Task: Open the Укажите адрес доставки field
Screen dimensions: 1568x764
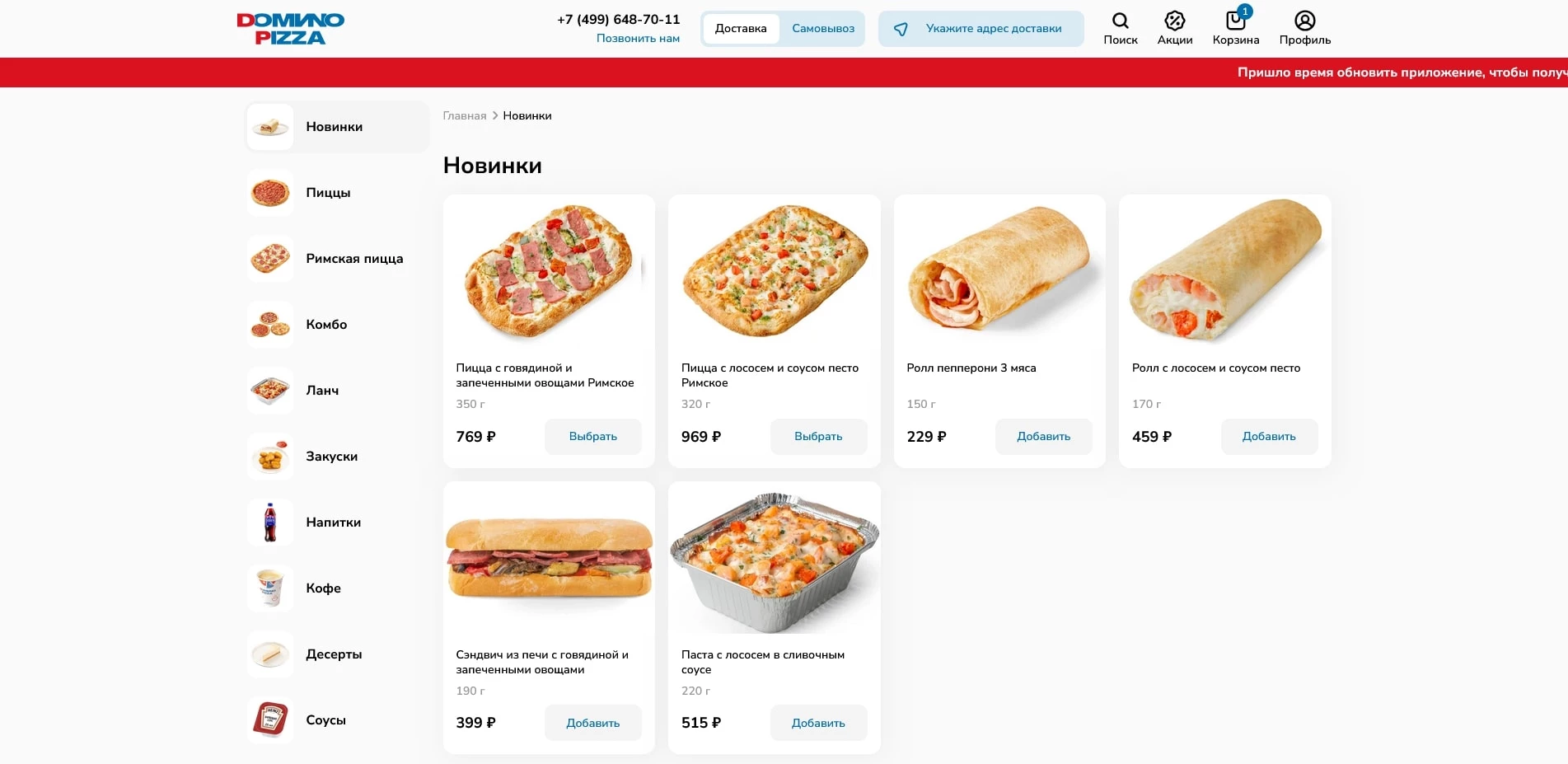Action: coord(981,28)
